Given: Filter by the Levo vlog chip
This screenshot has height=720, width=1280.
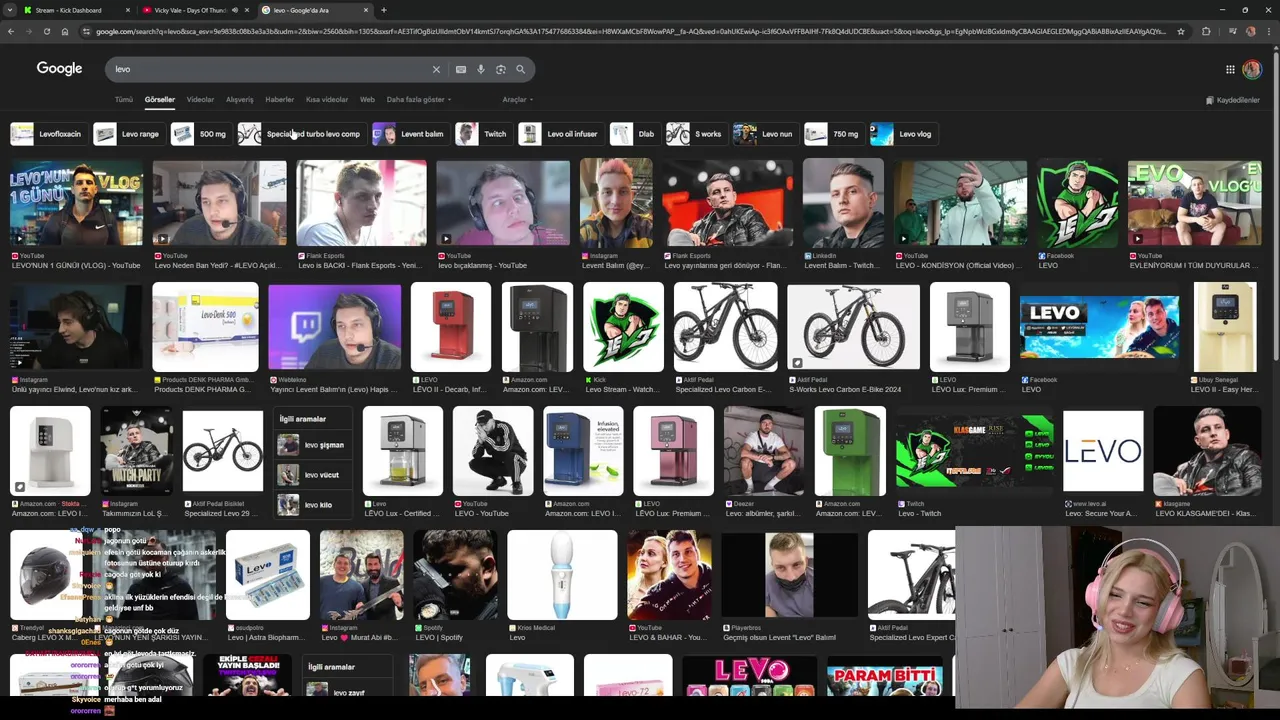Looking at the screenshot, I should (x=903, y=134).
